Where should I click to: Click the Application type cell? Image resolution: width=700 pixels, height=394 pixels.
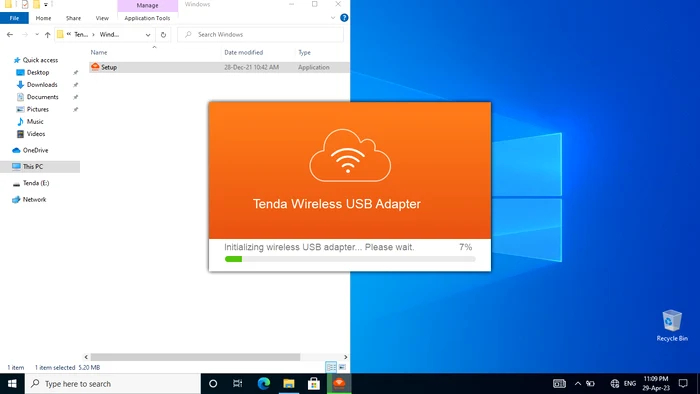tap(314, 67)
